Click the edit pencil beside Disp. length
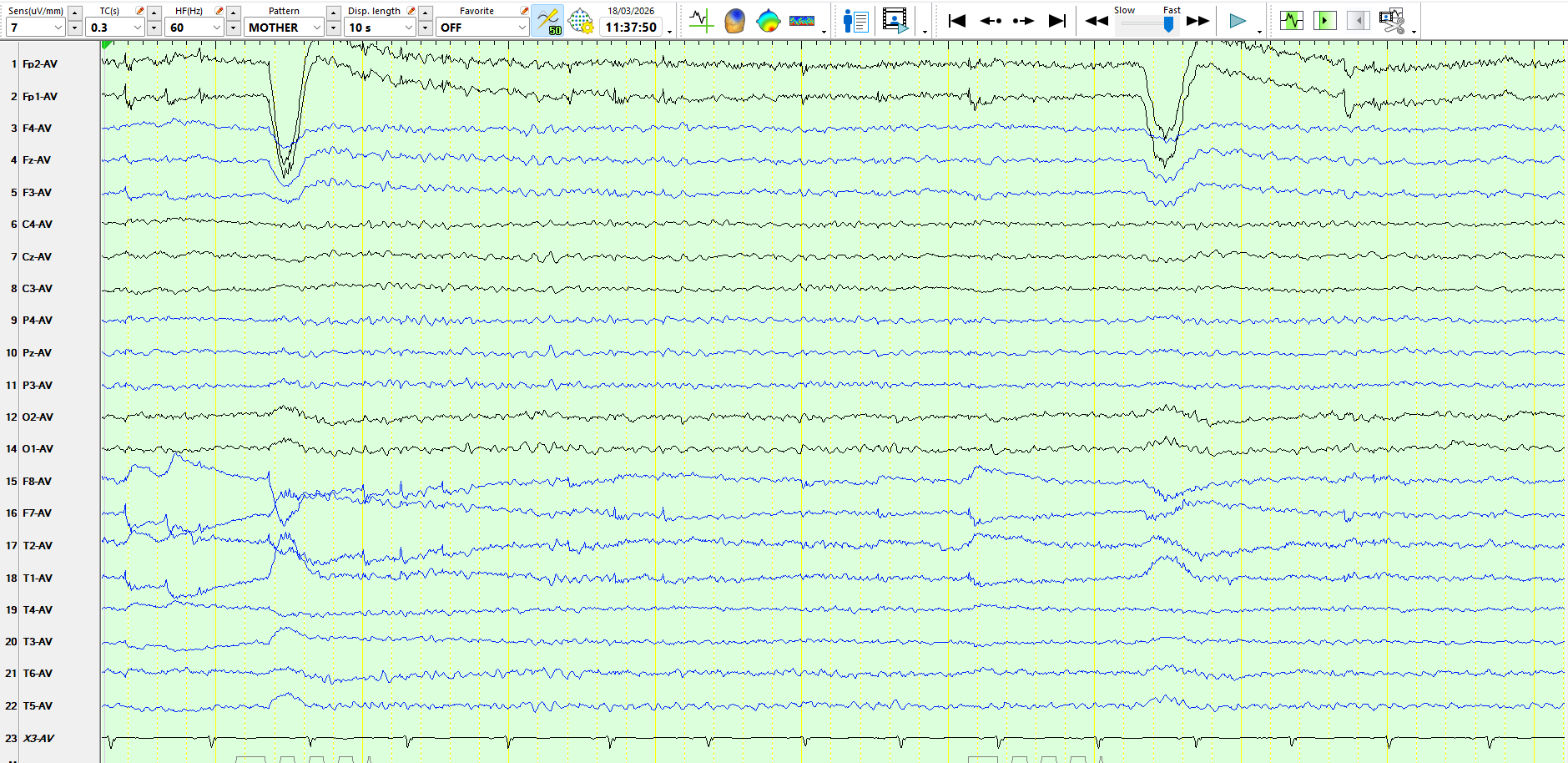Image resolution: width=1568 pixels, height=763 pixels. tap(411, 11)
